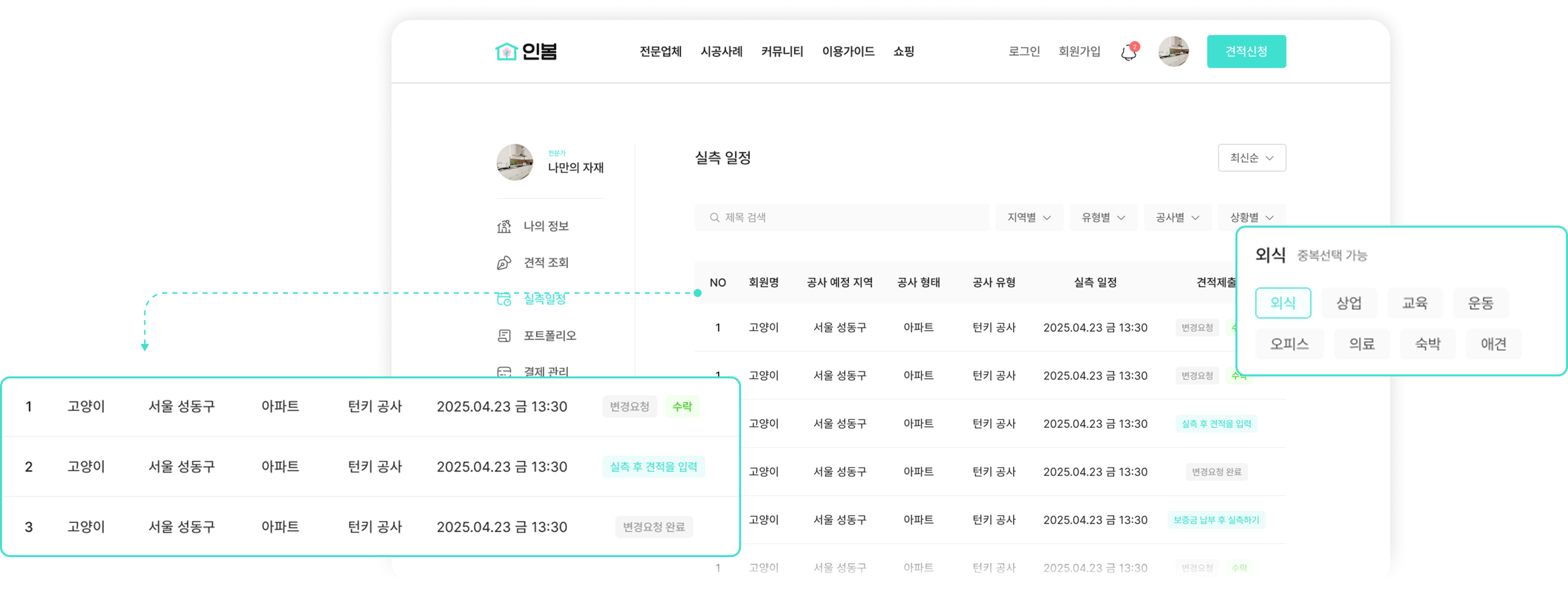This screenshot has width=1568, height=611.
Task: Click the 인봄 house logo icon
Action: [506, 52]
